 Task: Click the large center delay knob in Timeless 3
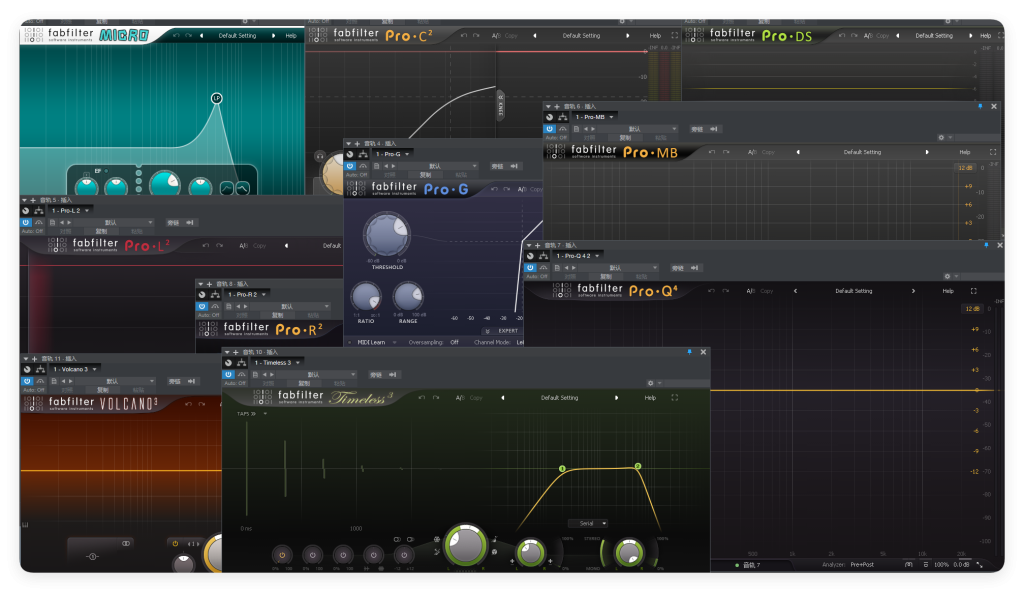466,545
